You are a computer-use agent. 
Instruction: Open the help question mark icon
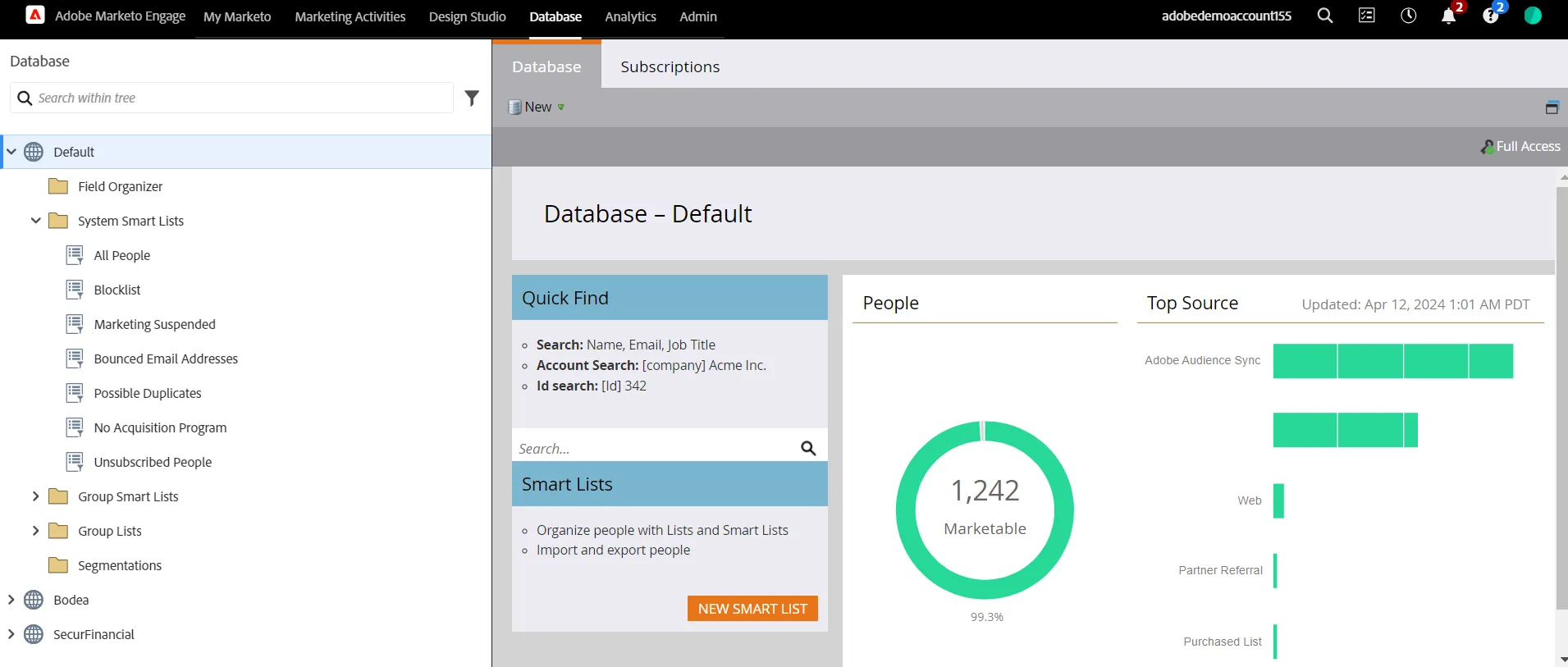click(x=1491, y=16)
